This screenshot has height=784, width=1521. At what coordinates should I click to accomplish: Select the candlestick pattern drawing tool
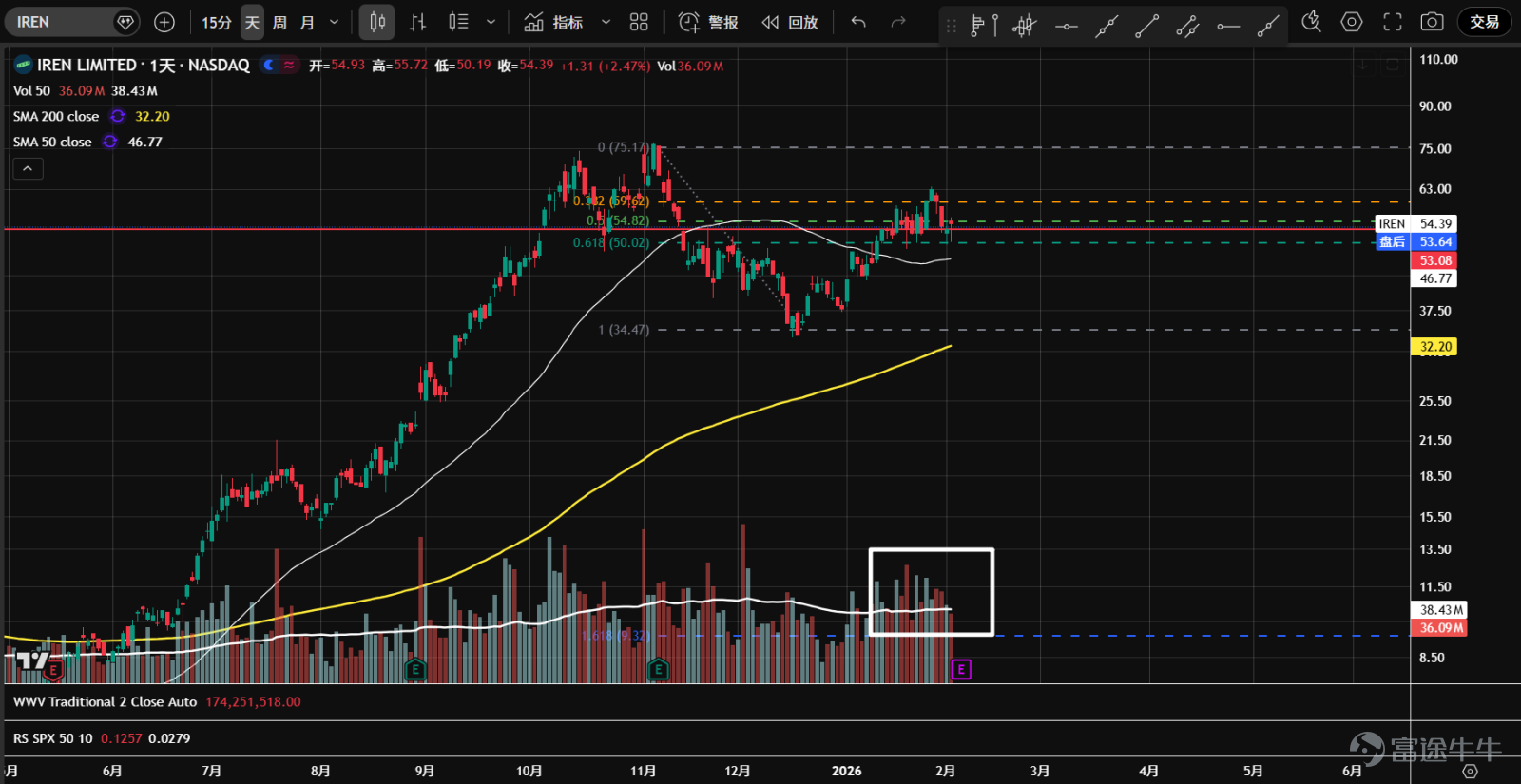[1024, 26]
